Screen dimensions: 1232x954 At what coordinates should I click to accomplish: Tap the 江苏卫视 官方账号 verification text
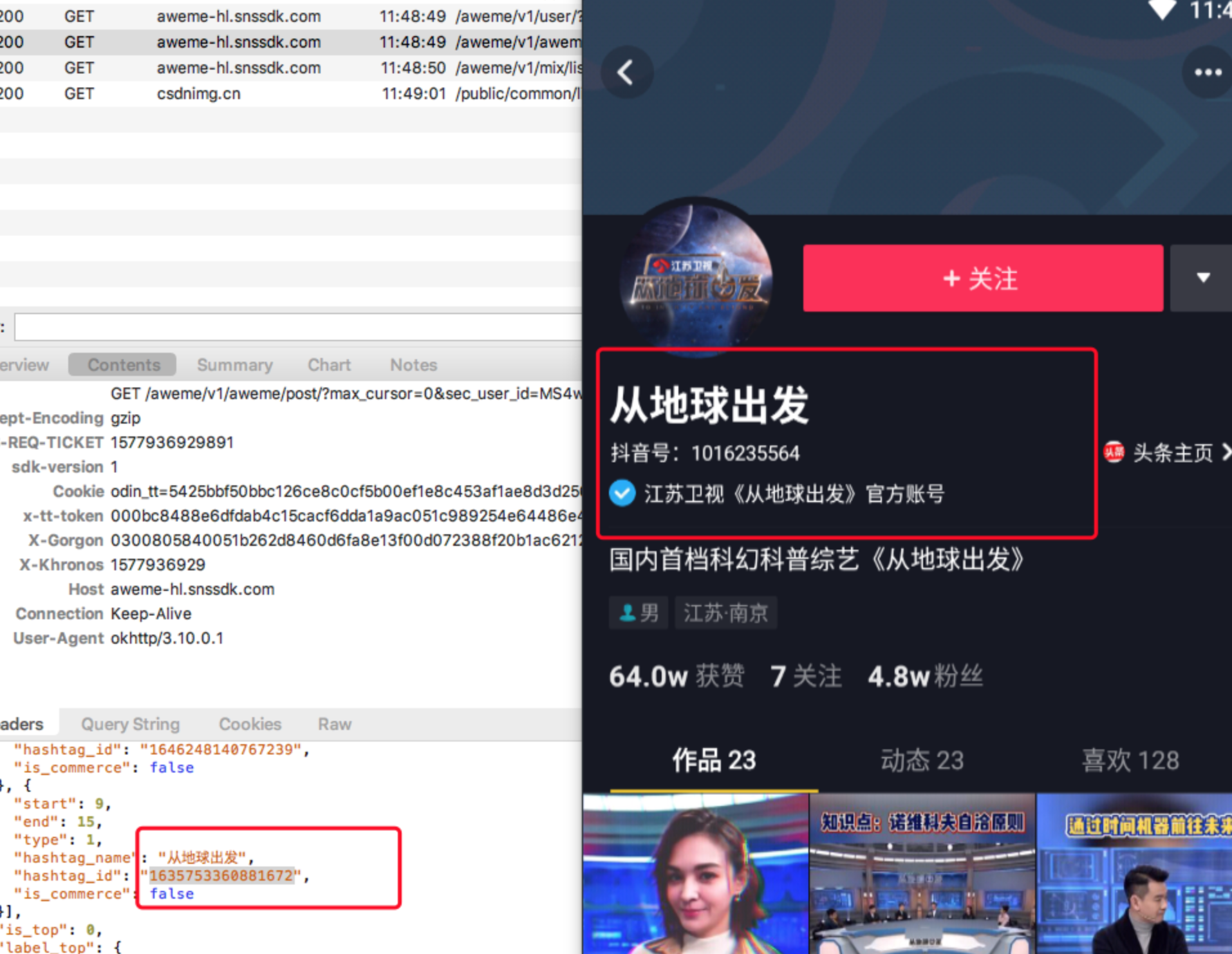(x=794, y=494)
